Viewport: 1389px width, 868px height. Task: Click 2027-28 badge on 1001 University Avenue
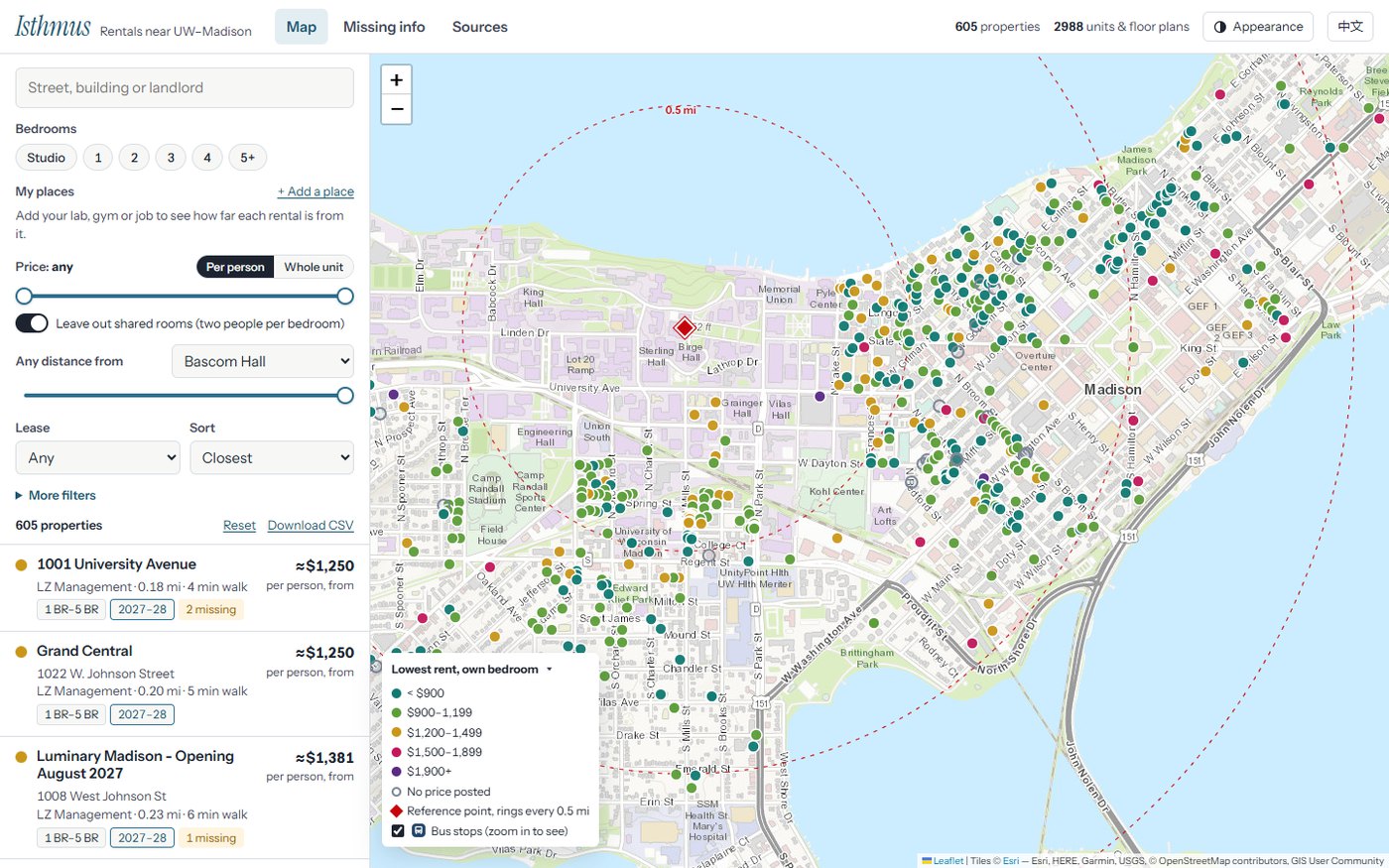pos(142,609)
